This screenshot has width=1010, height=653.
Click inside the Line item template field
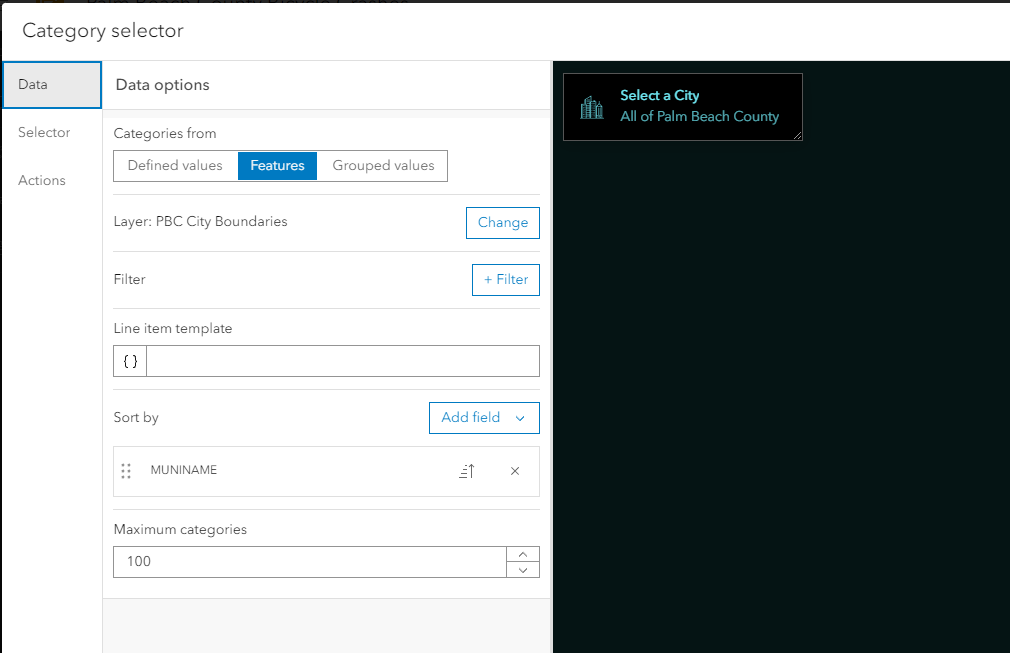(x=340, y=360)
